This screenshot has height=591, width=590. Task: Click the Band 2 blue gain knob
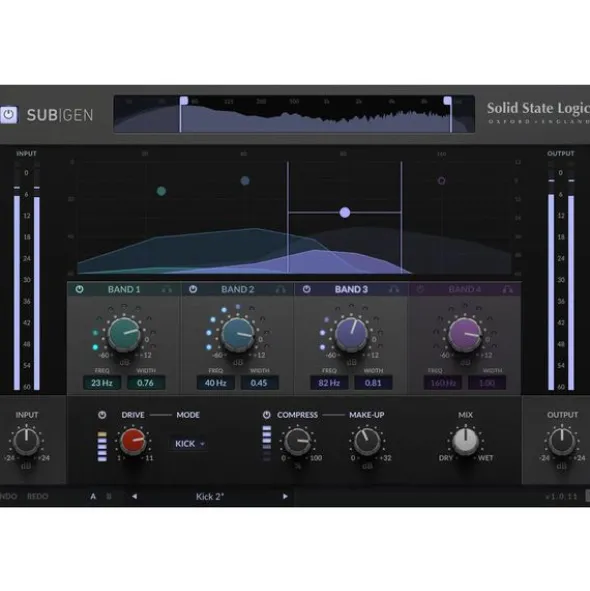238,334
